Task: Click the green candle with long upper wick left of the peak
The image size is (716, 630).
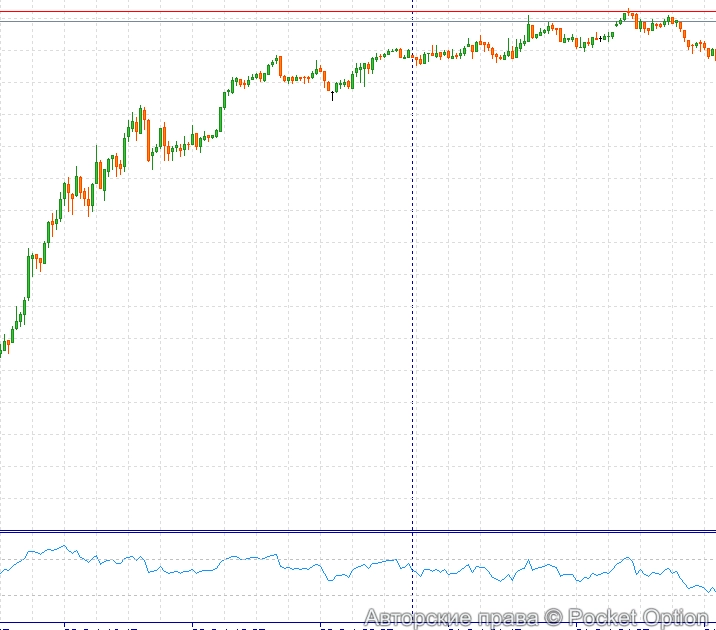Action: tap(528, 30)
